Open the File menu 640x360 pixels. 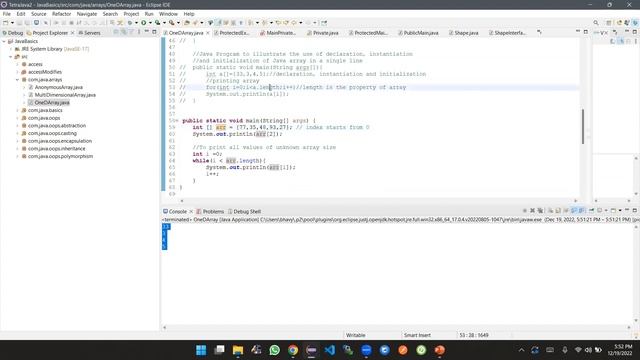(x=7, y=14)
